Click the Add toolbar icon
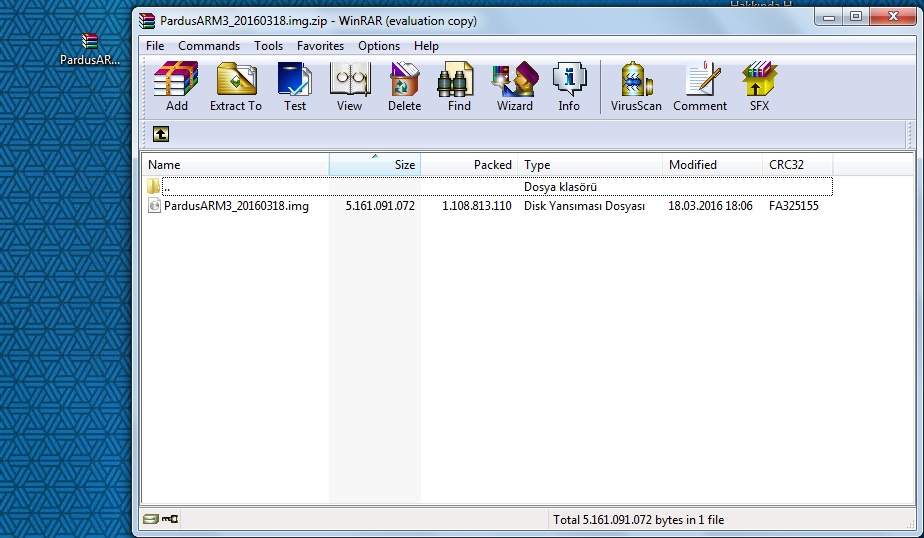The height and width of the screenshot is (538, 924). point(176,86)
